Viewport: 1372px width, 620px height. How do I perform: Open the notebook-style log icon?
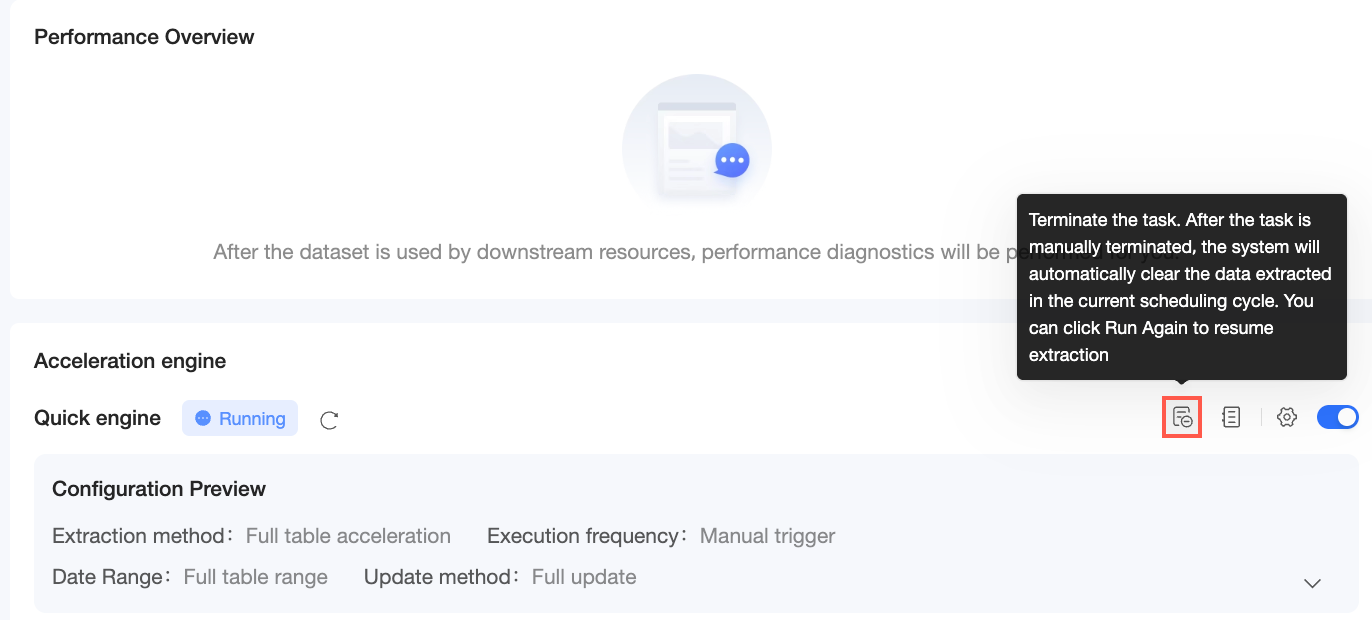[x=1231, y=417]
